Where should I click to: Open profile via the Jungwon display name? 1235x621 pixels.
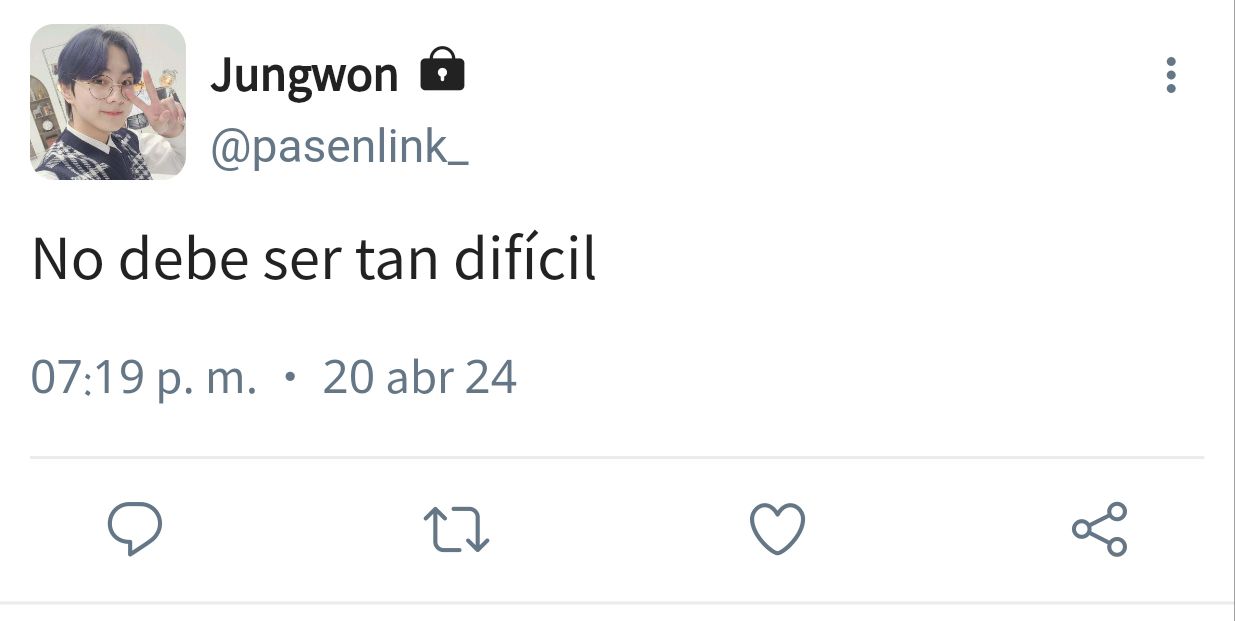click(x=304, y=74)
